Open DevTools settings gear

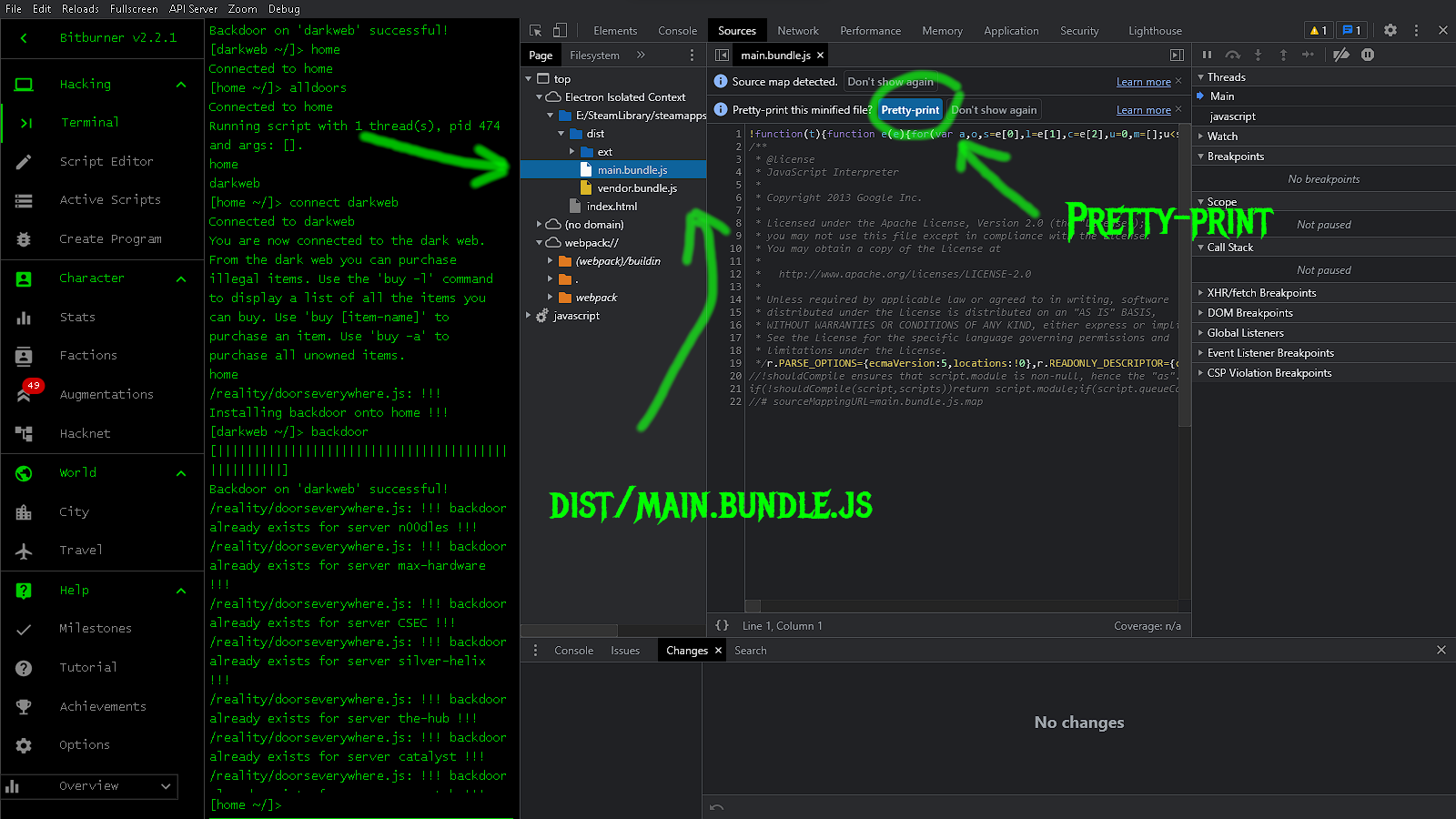1390,30
